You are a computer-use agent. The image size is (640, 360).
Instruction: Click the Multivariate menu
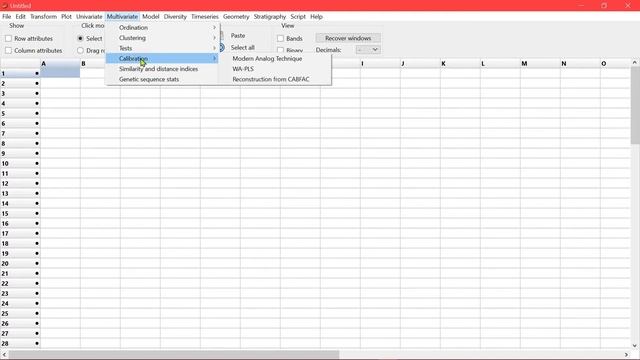(x=122, y=17)
